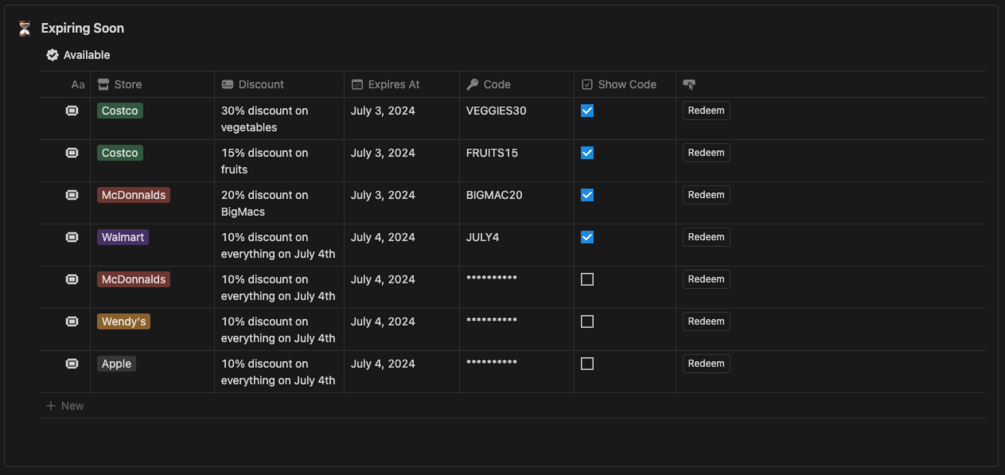
Task: Redeem the Wendy's coupon
Action: (706, 322)
